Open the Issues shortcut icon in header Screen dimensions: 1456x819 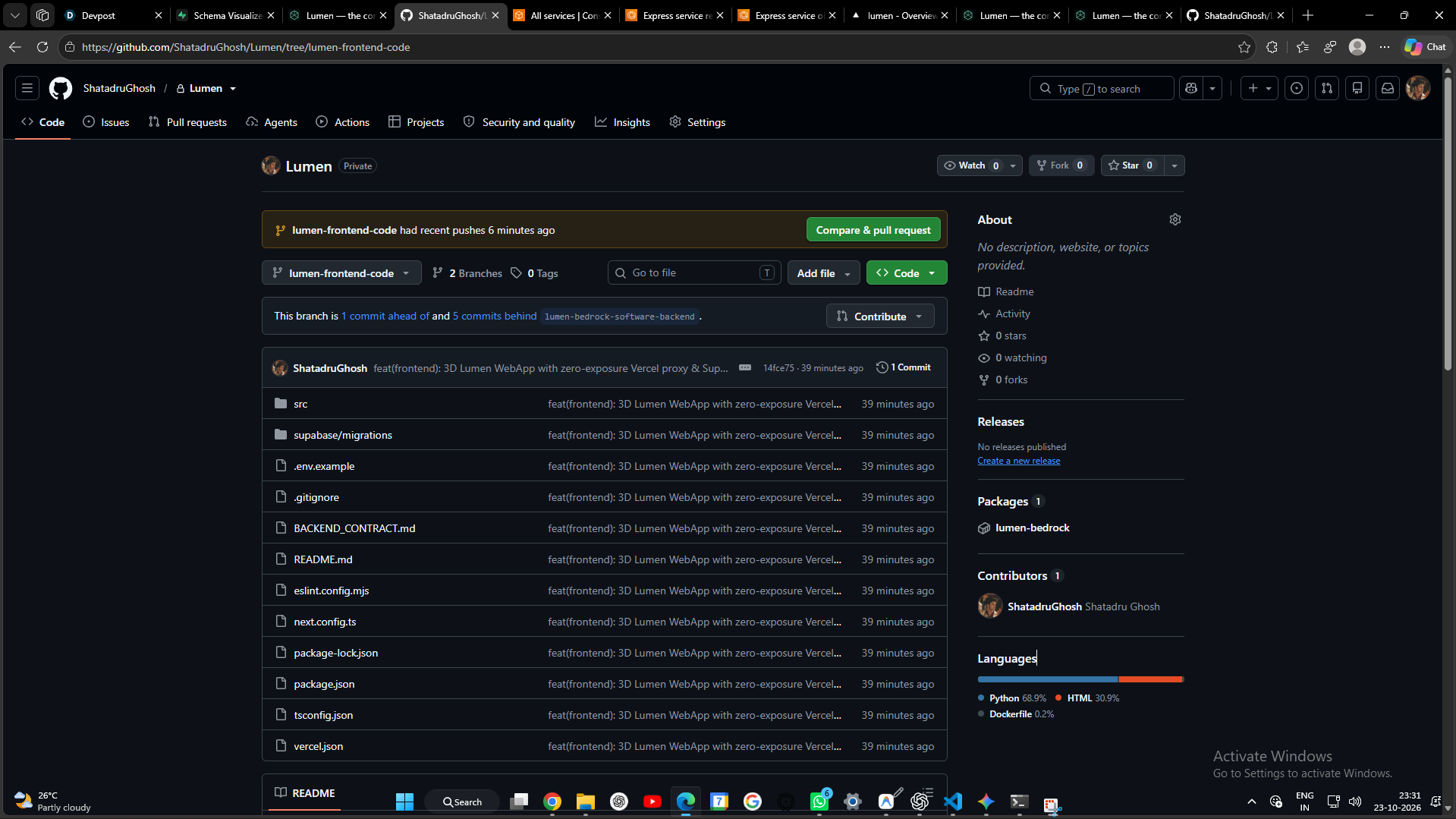[1297, 89]
